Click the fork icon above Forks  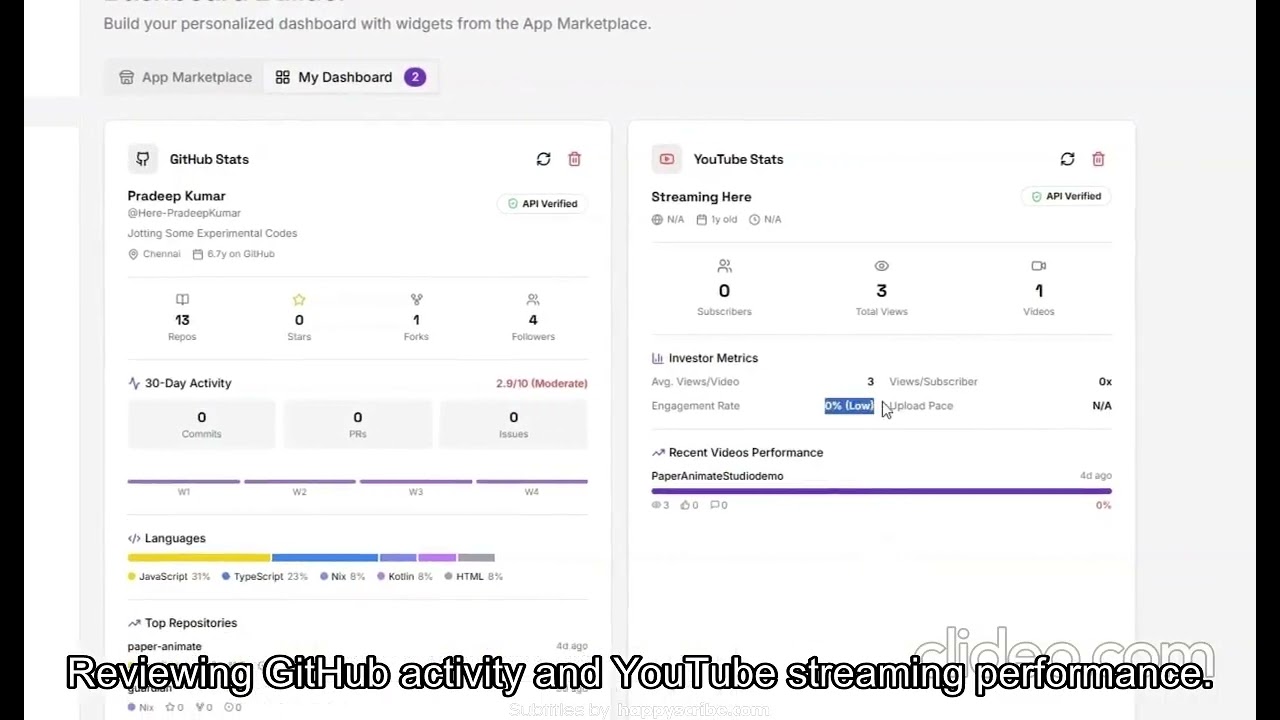click(x=416, y=299)
